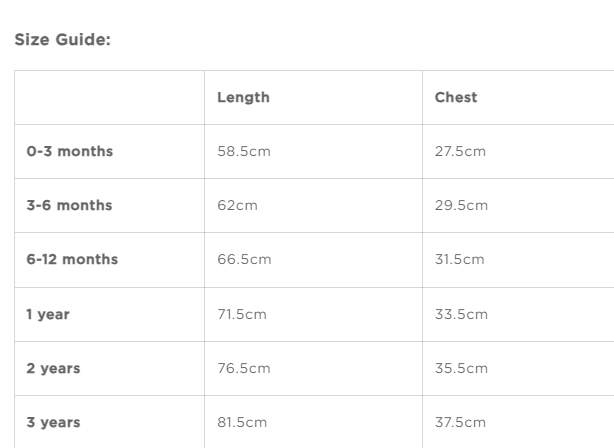Click the 3 years row label
Screen dimensions: 614x448
coord(53,422)
